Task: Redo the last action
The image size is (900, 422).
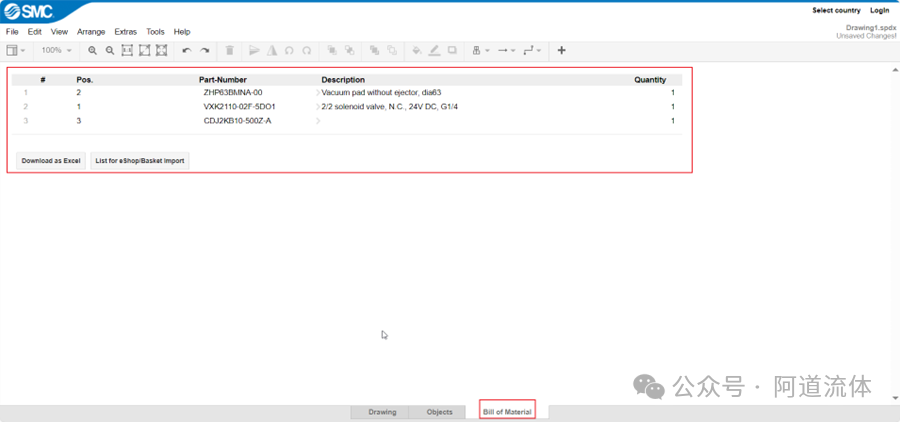Action: click(x=204, y=51)
